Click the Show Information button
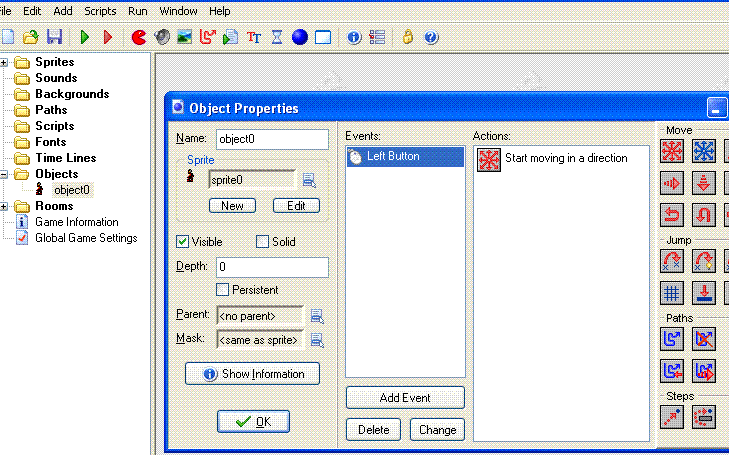The width and height of the screenshot is (729, 455). pyautogui.click(x=252, y=374)
